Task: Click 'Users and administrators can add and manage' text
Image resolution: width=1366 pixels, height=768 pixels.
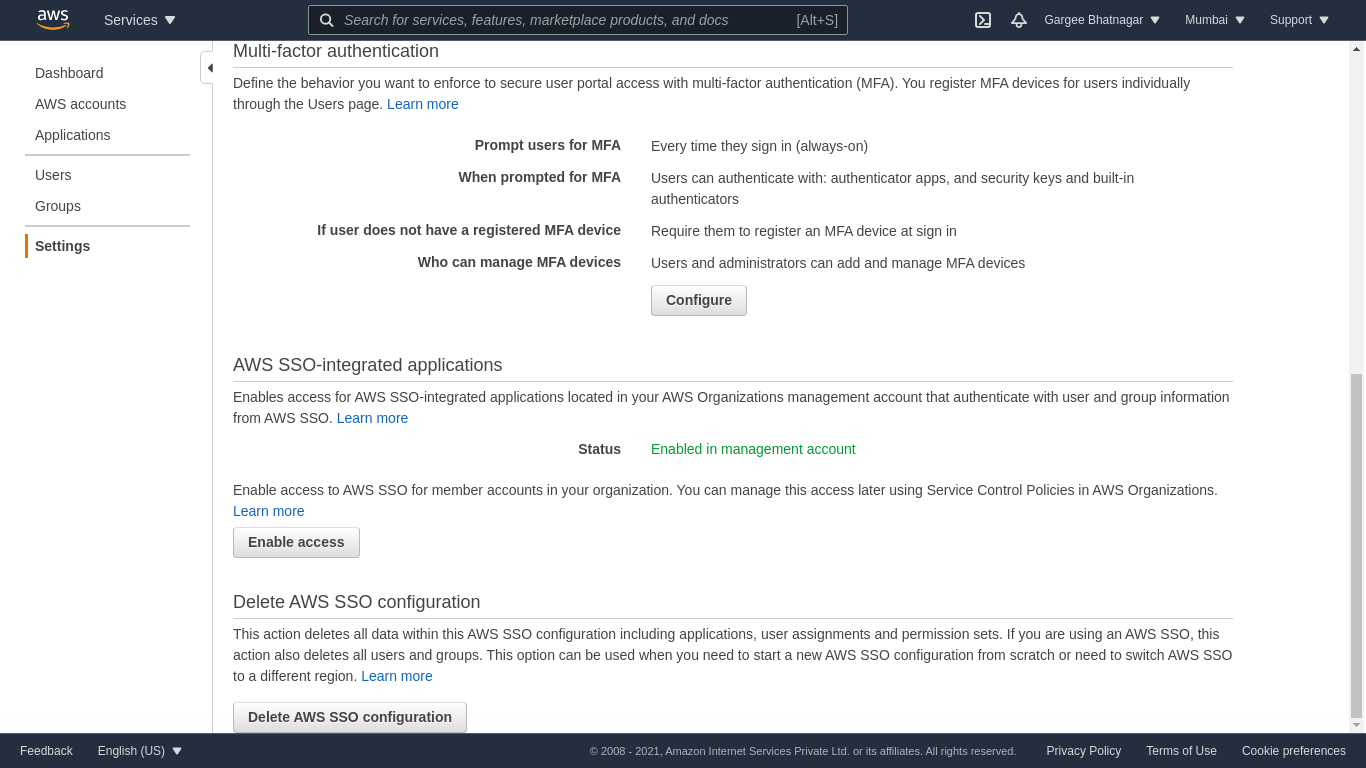Action: [x=838, y=263]
